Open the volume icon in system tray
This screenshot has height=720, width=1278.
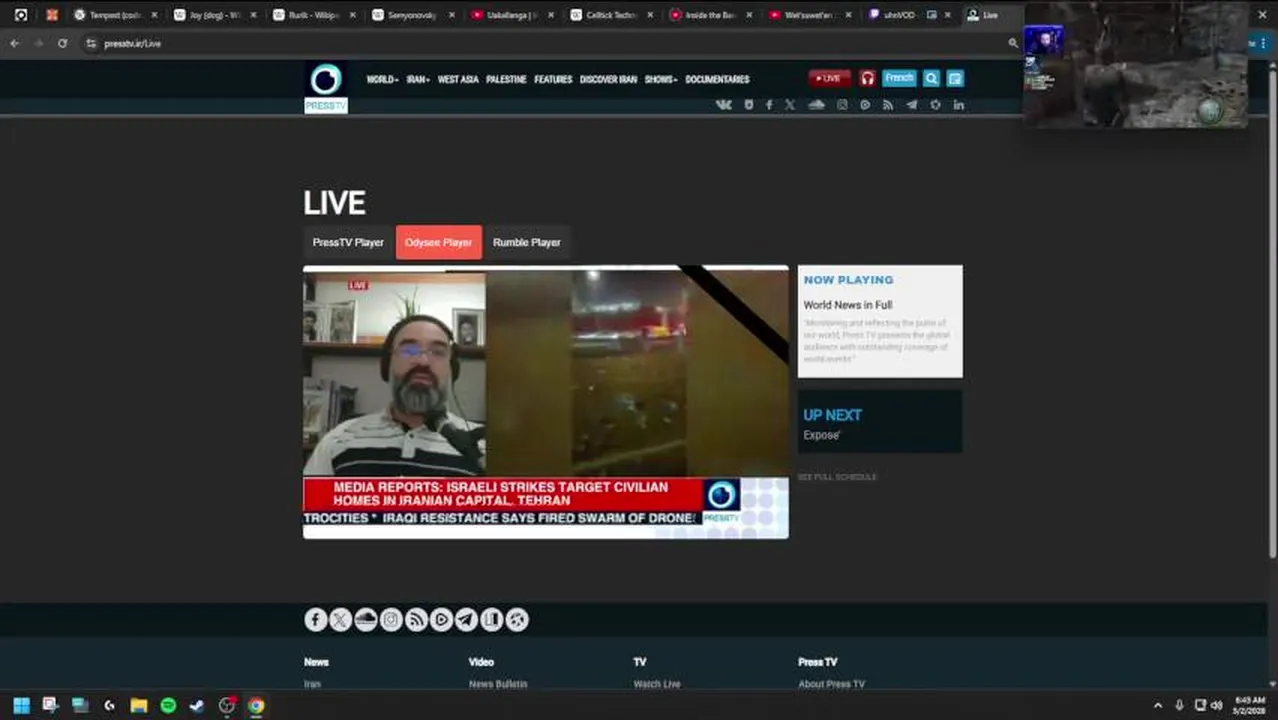click(x=1217, y=705)
